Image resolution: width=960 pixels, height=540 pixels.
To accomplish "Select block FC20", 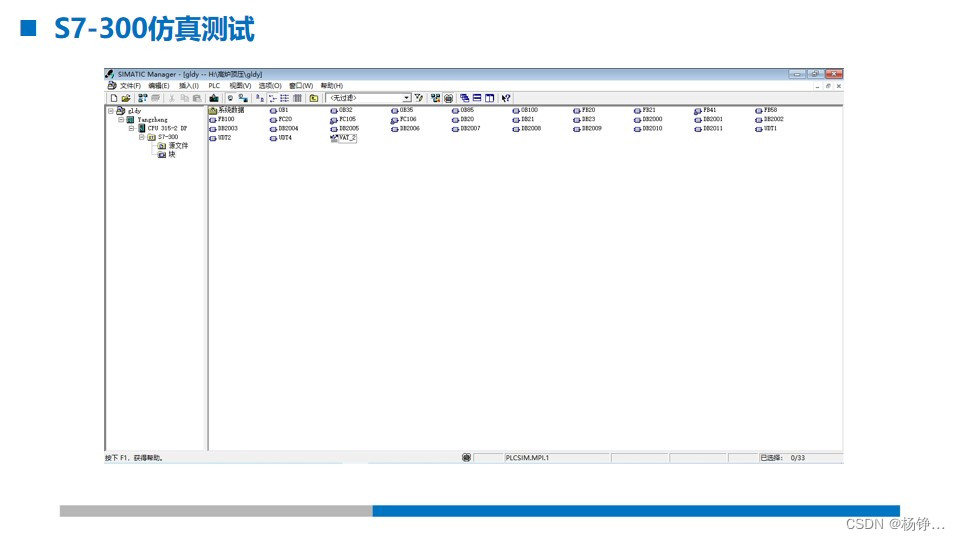I will point(281,119).
